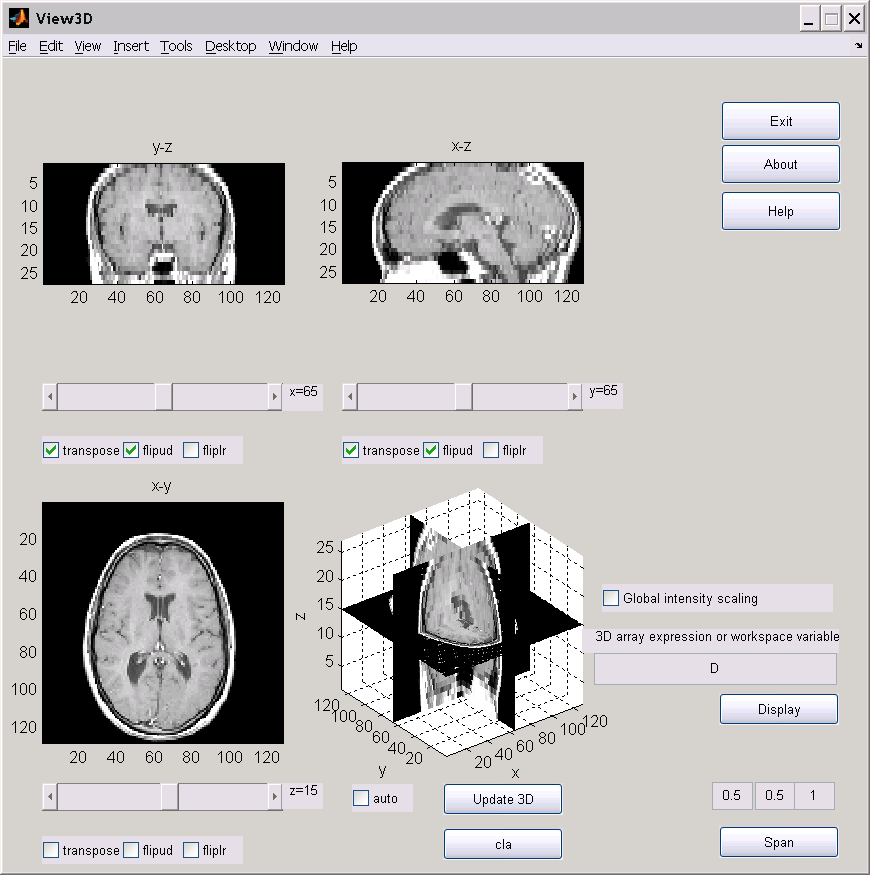Click the Display button
The height and width of the screenshot is (875, 870).
779,709
